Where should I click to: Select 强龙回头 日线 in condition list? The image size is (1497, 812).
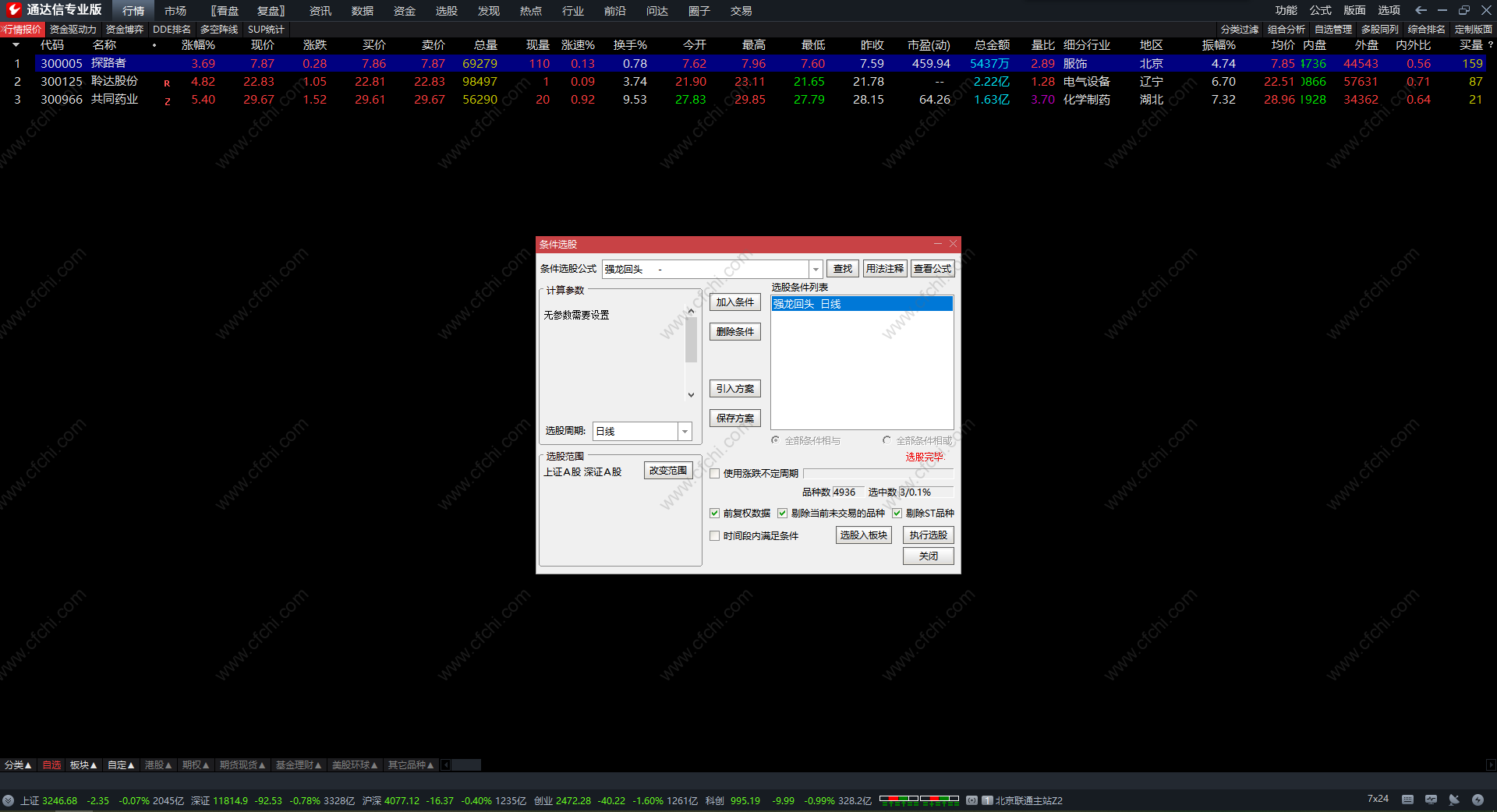pyautogui.click(x=862, y=304)
